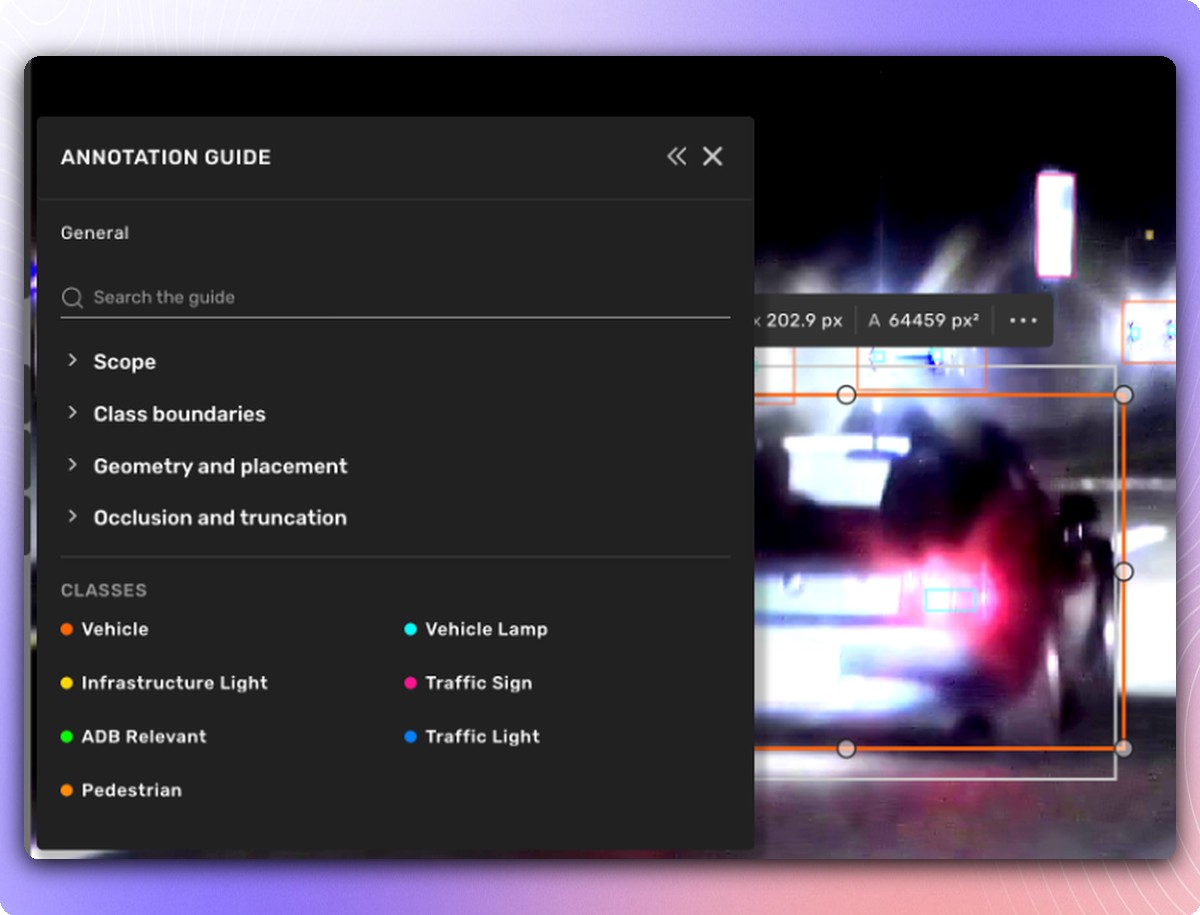
Task: Grab the top-right corner handle of vehicle box
Action: pyautogui.click(x=1124, y=395)
